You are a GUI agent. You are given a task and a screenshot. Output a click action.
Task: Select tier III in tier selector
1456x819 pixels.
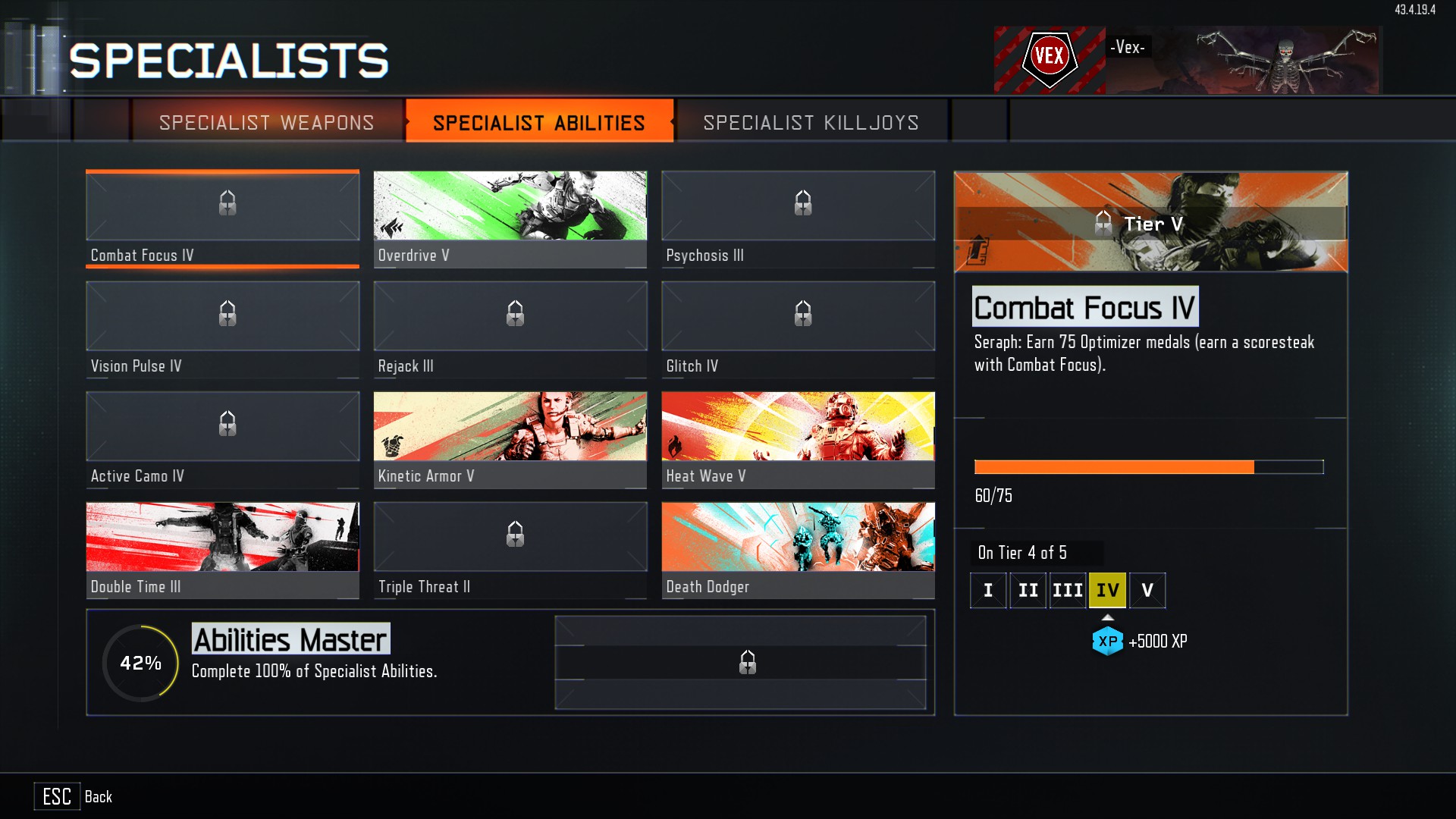point(1068,590)
